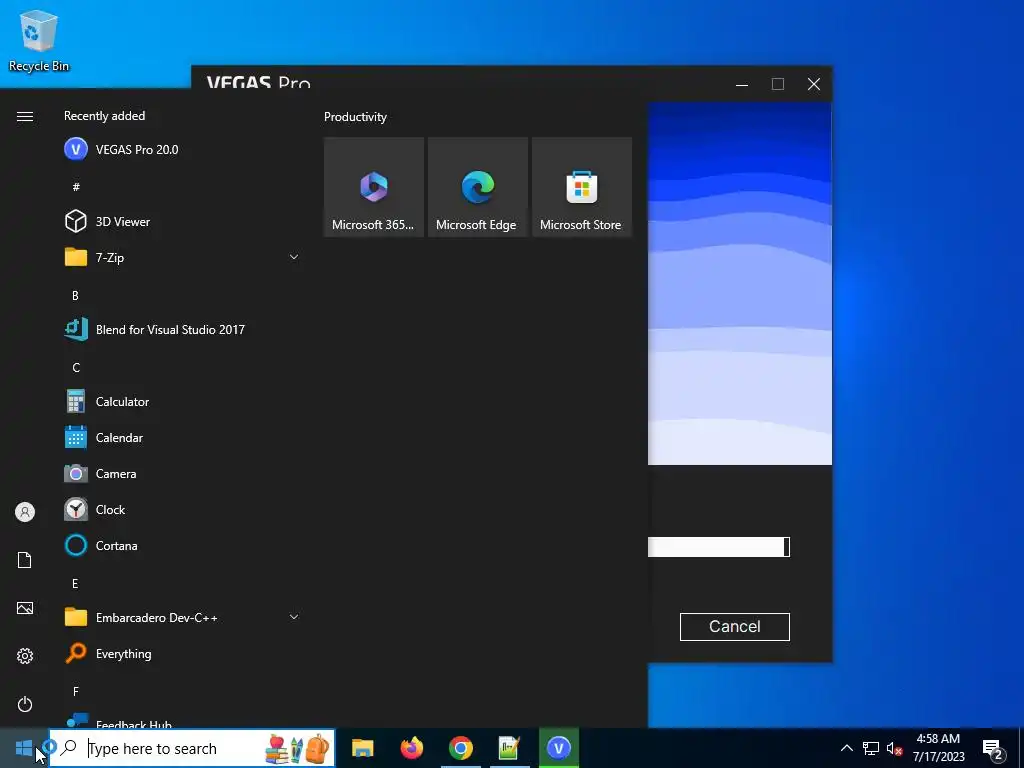Jump to the # letter header
This screenshot has width=1024, height=768.
tap(76, 187)
